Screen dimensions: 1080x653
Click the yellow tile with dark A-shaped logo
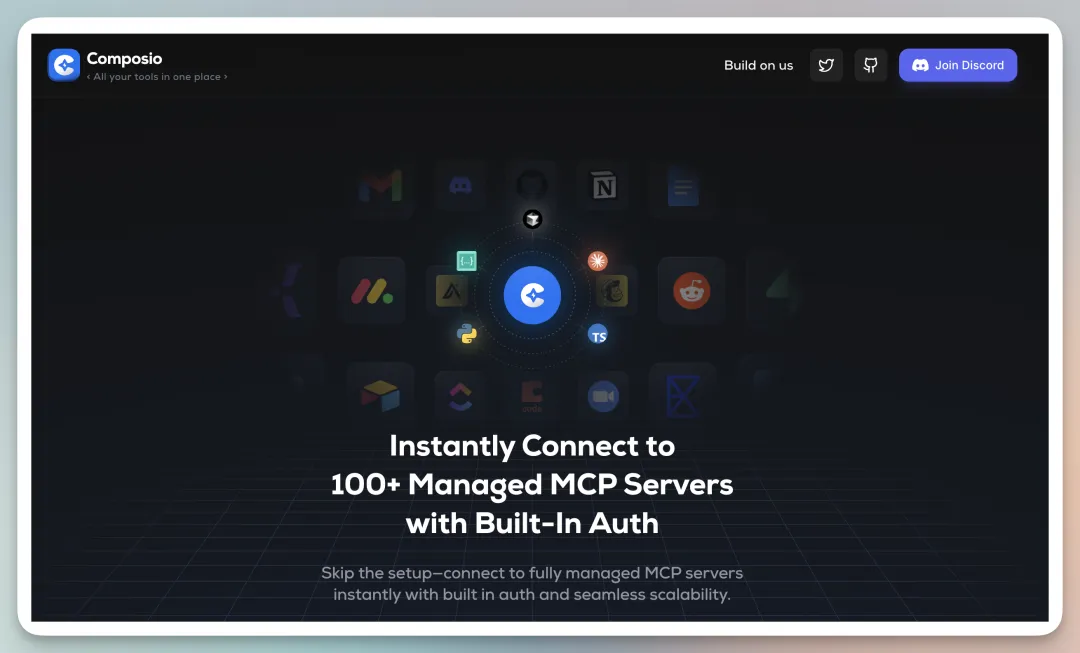(x=452, y=291)
